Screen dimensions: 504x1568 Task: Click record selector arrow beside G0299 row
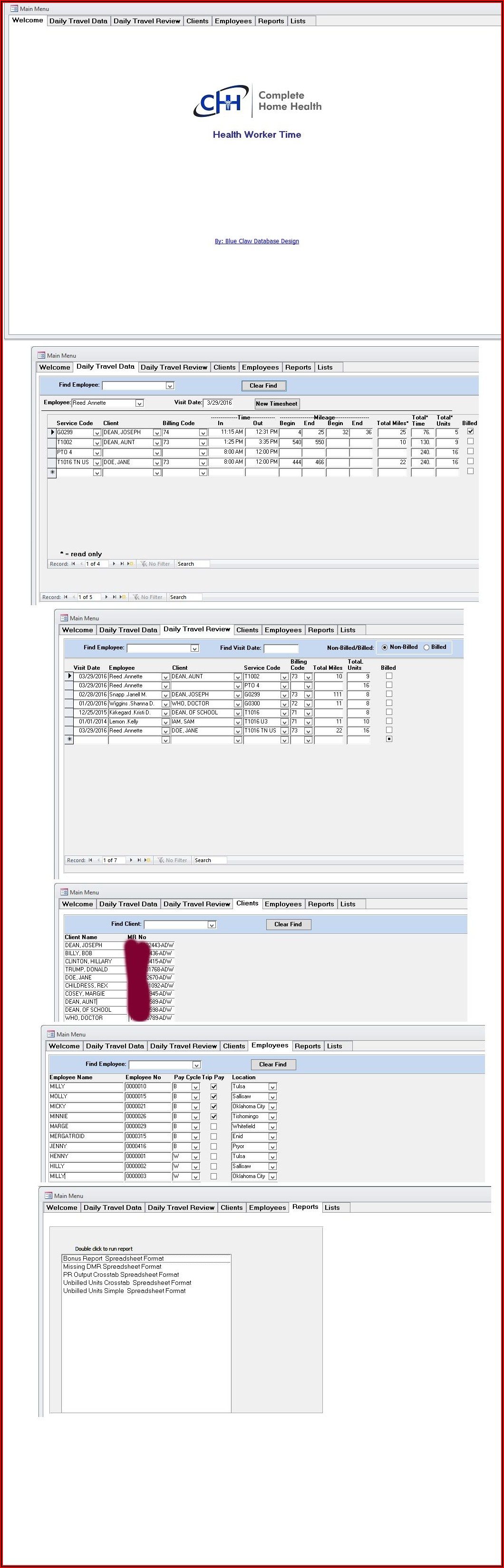(52, 432)
